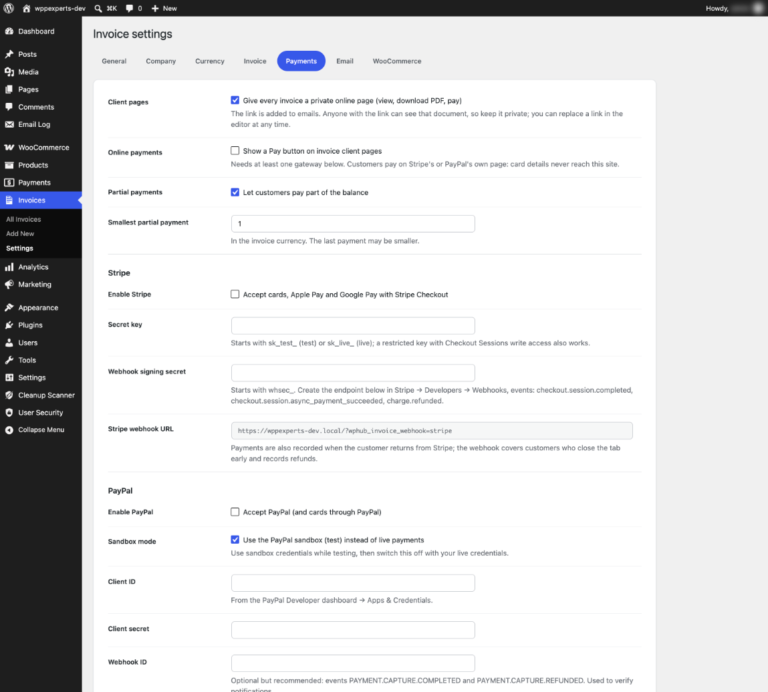Image resolution: width=768 pixels, height=692 pixels.
Task: Open the Invoices Settings submenu link
Action: coord(20,248)
